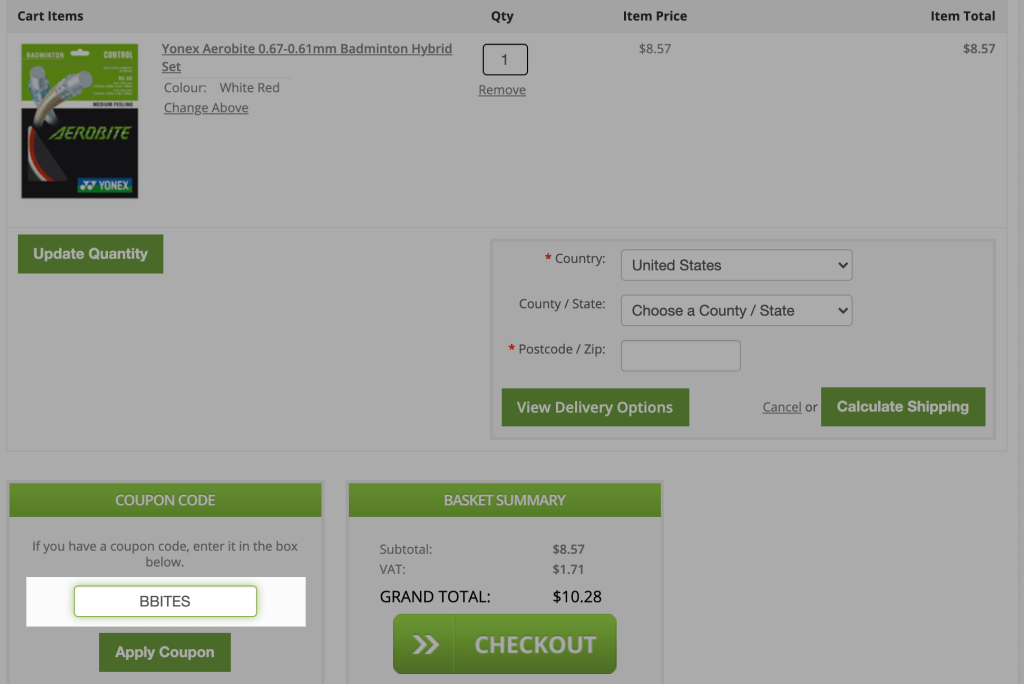Remove the item from the cart
Screen dimensions: 1024x684
502,90
